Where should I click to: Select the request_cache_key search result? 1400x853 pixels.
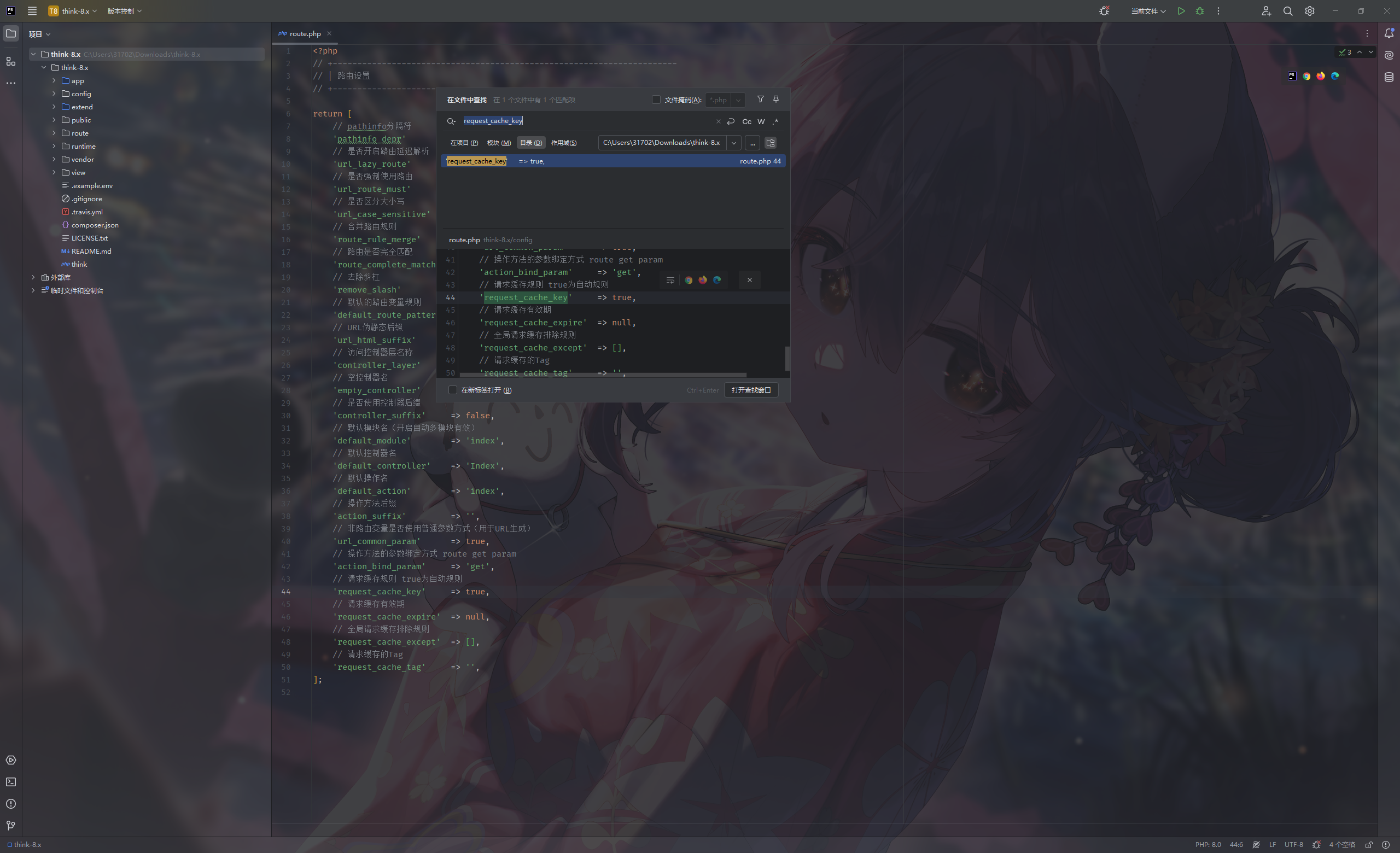click(613, 161)
